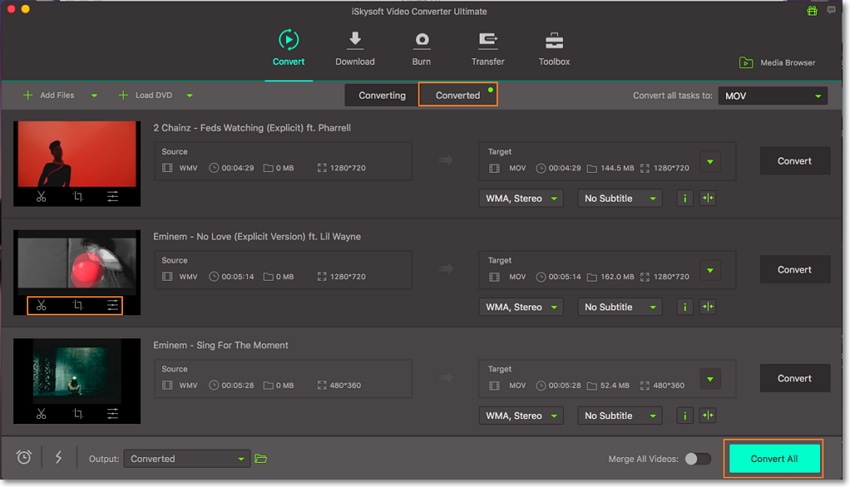Open crop tool for 2 Chainz video

click(78, 197)
